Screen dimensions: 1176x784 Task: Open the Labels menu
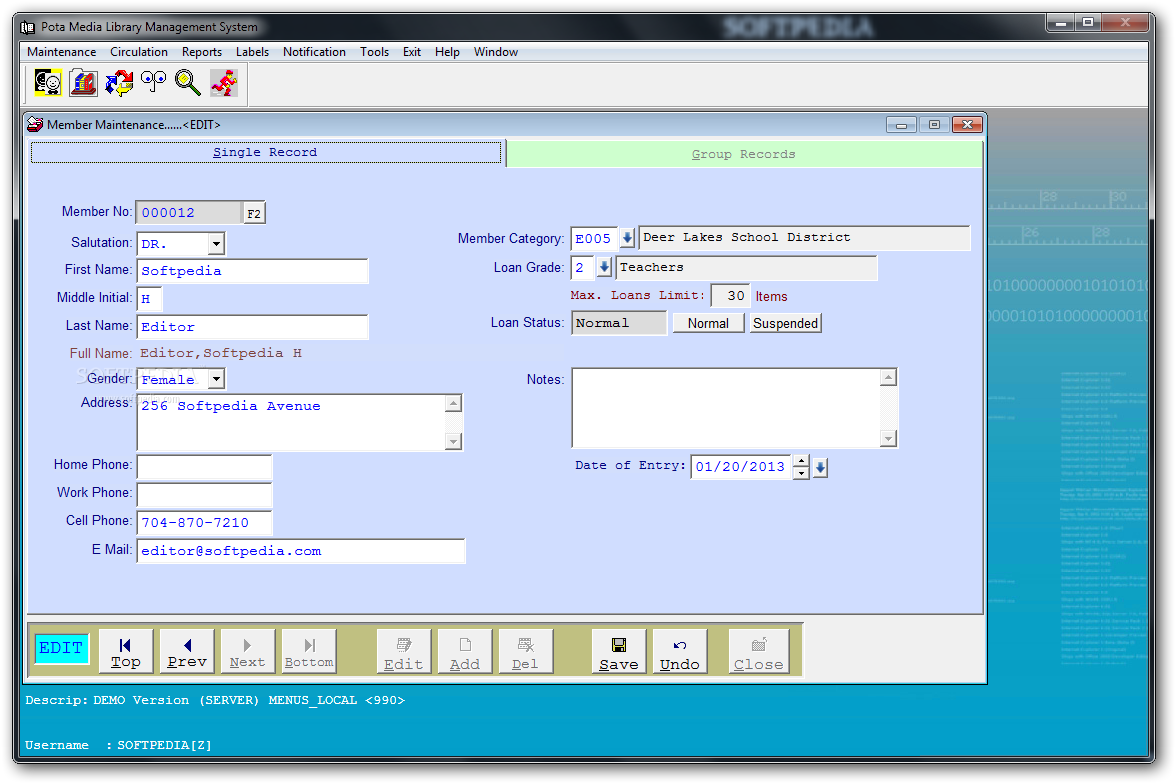[252, 52]
